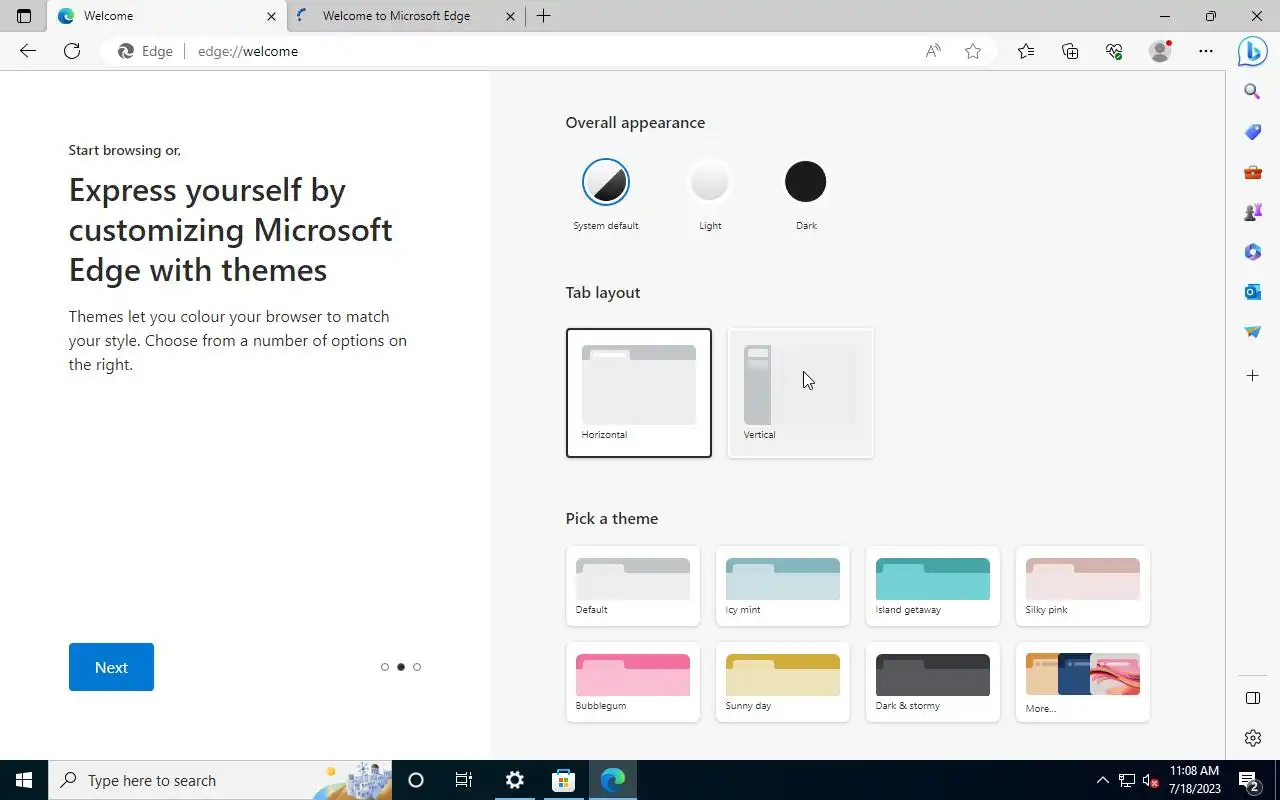Open the profile avatar icon
The width and height of the screenshot is (1280, 800).
click(x=1160, y=51)
